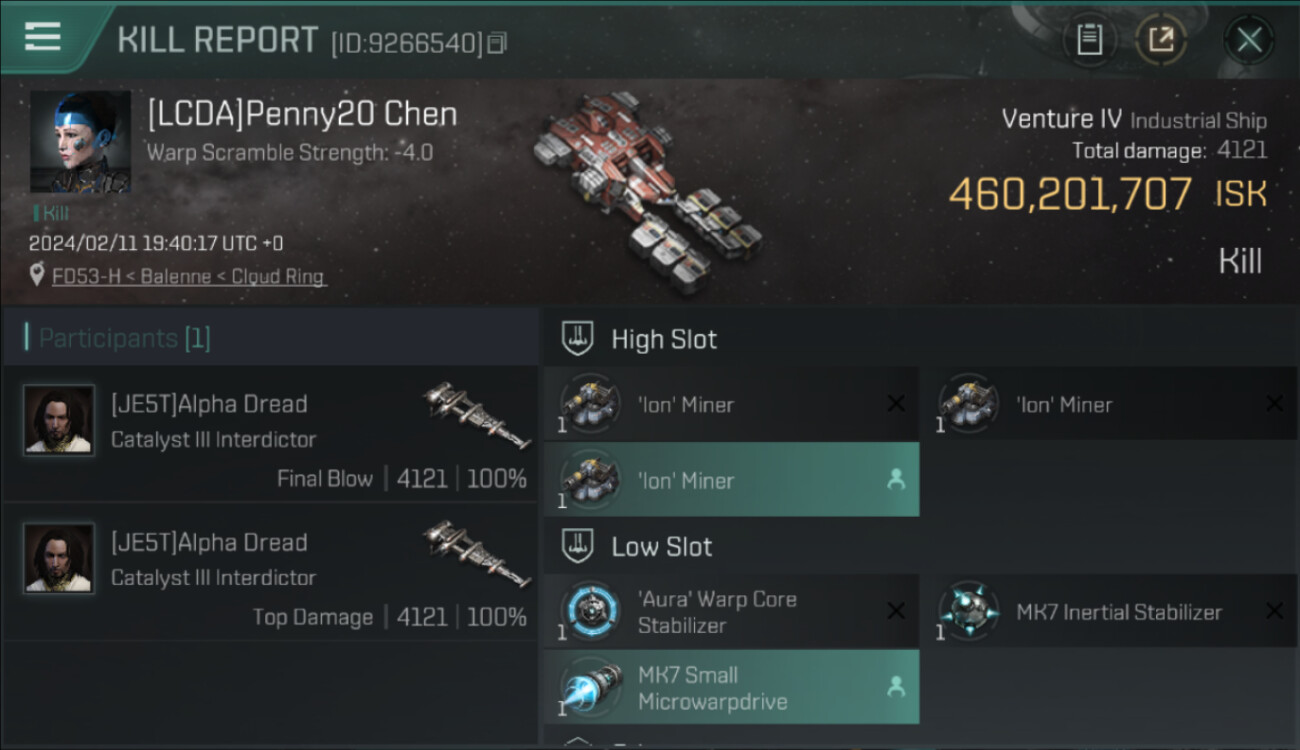The width and height of the screenshot is (1300, 750).
Task: Select the MK7 Inertial Stabilizer icon
Action: coord(968,611)
